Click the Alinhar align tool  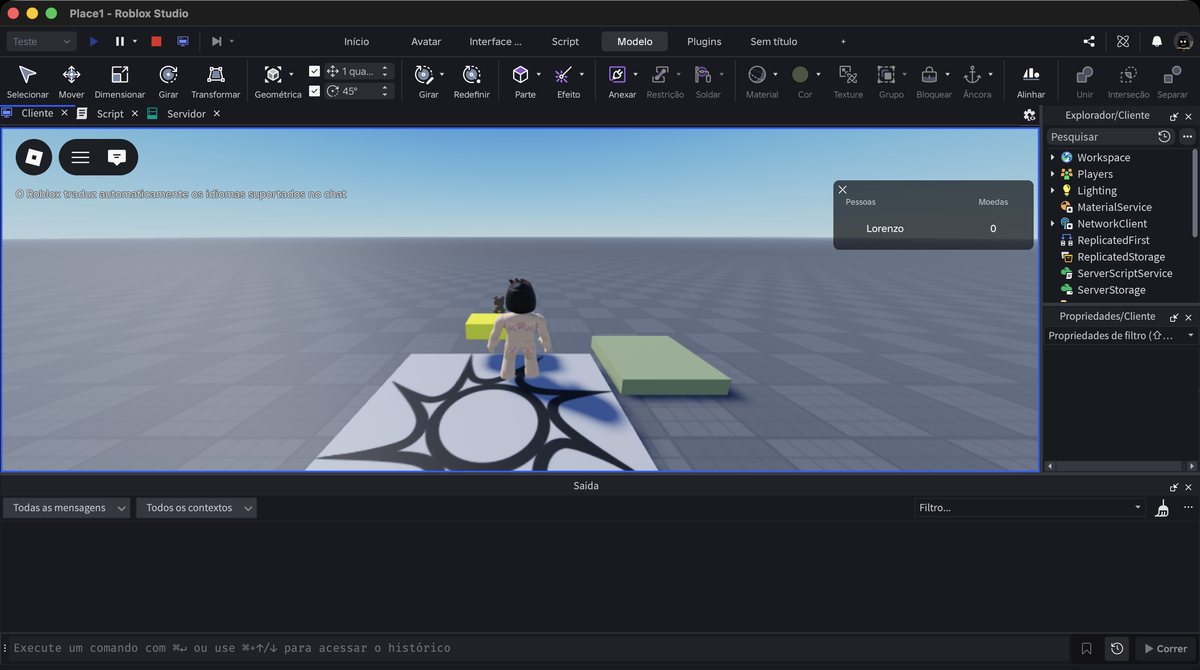click(x=1031, y=75)
